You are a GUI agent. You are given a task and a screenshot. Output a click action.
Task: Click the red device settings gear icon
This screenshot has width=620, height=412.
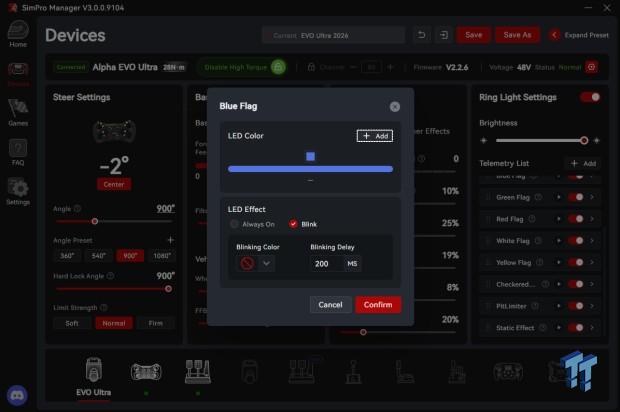(x=592, y=67)
